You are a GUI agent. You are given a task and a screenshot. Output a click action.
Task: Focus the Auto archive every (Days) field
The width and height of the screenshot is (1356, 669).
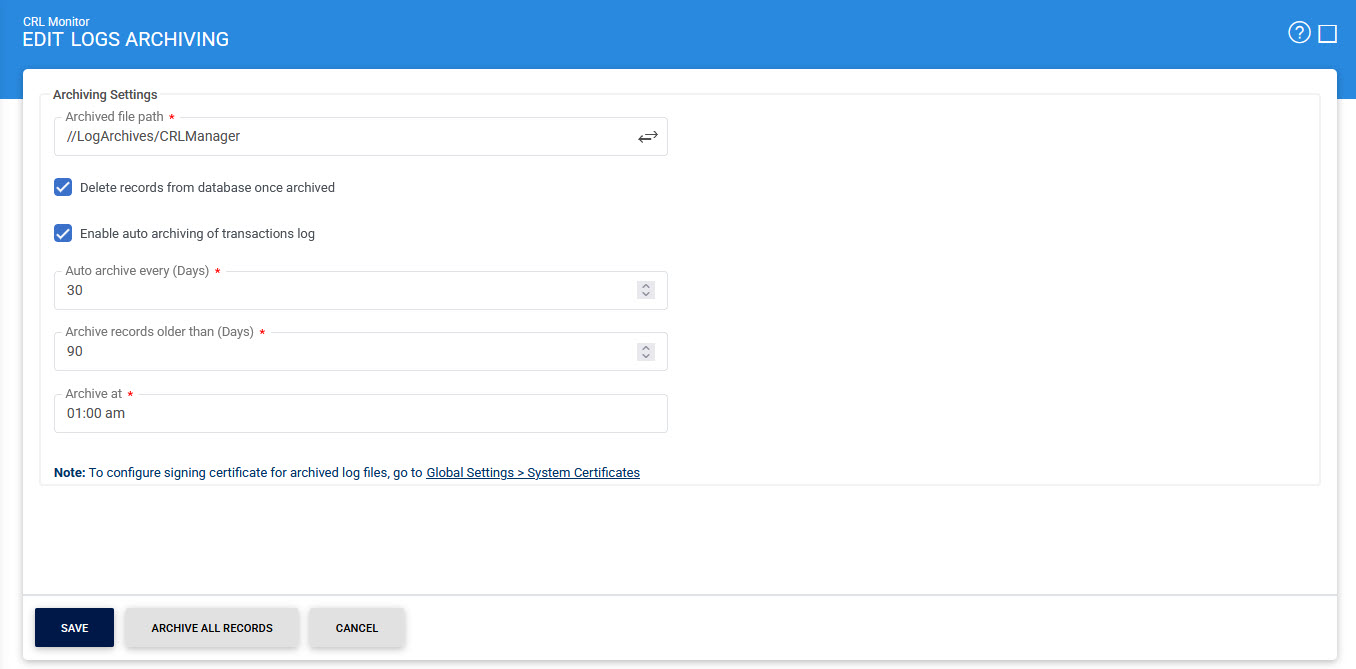340,291
